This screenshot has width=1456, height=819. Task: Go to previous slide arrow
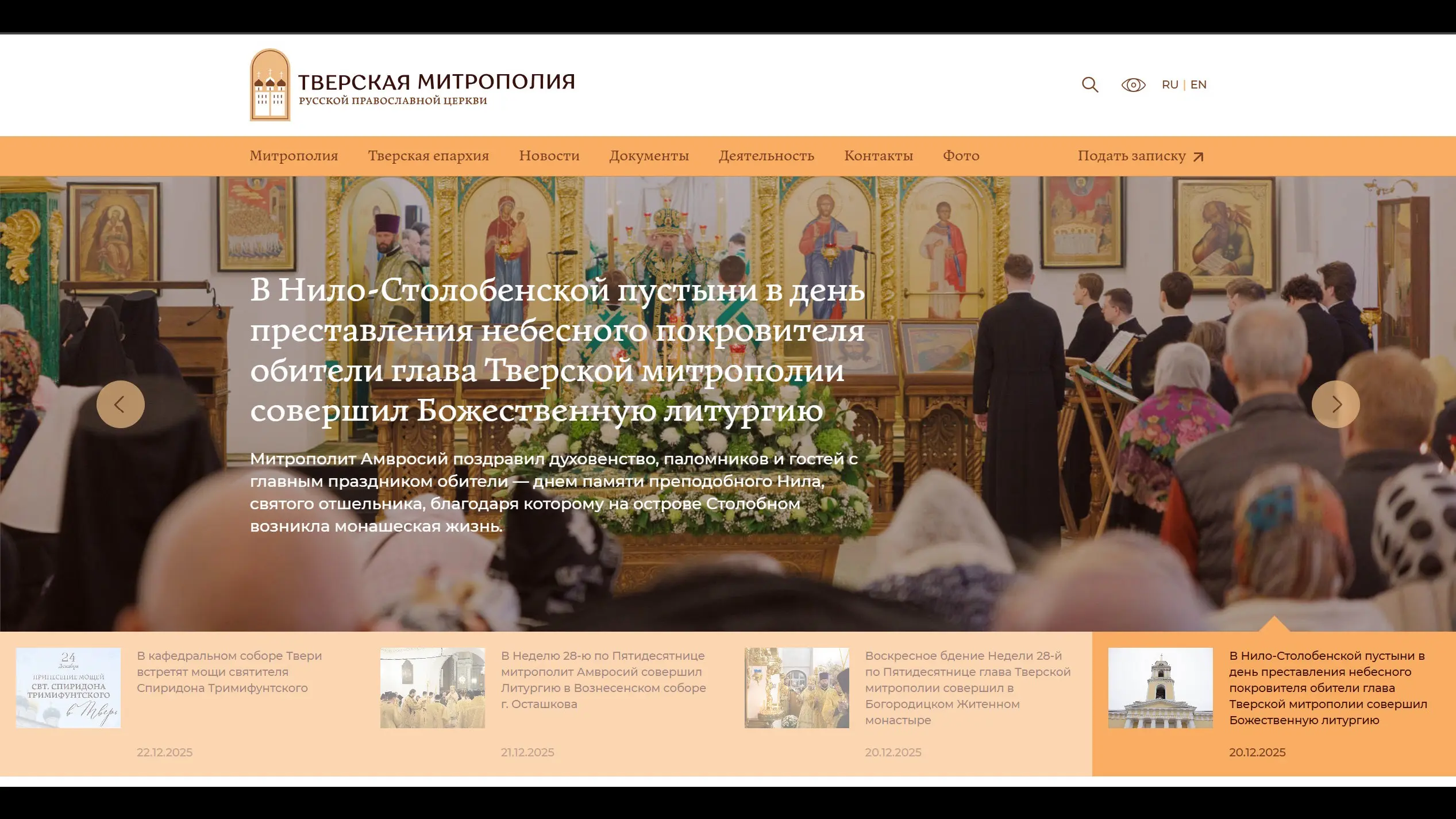pyautogui.click(x=120, y=404)
